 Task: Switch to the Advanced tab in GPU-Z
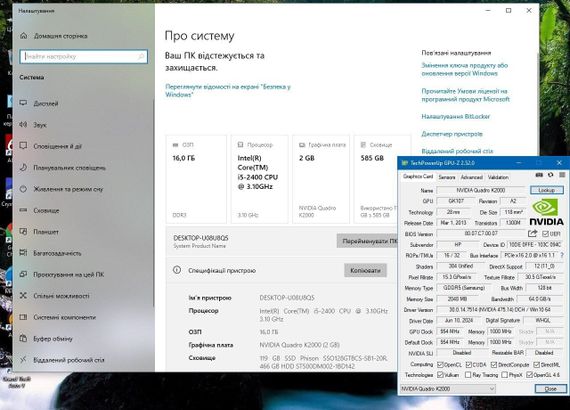click(471, 177)
